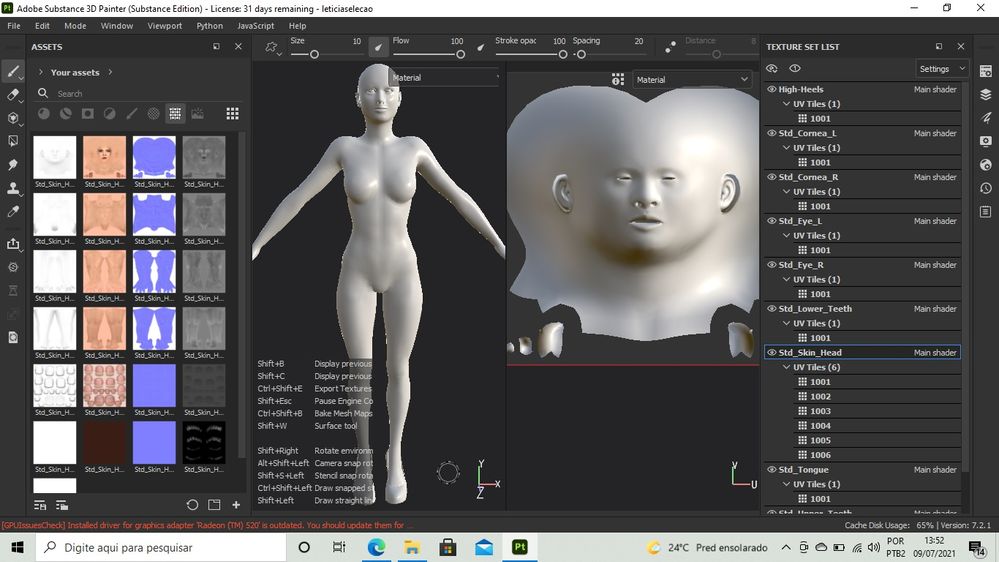The width and height of the screenshot is (999, 562).
Task: Toggle visibility of Std_Skin_Head texture set
Action: (x=772, y=352)
